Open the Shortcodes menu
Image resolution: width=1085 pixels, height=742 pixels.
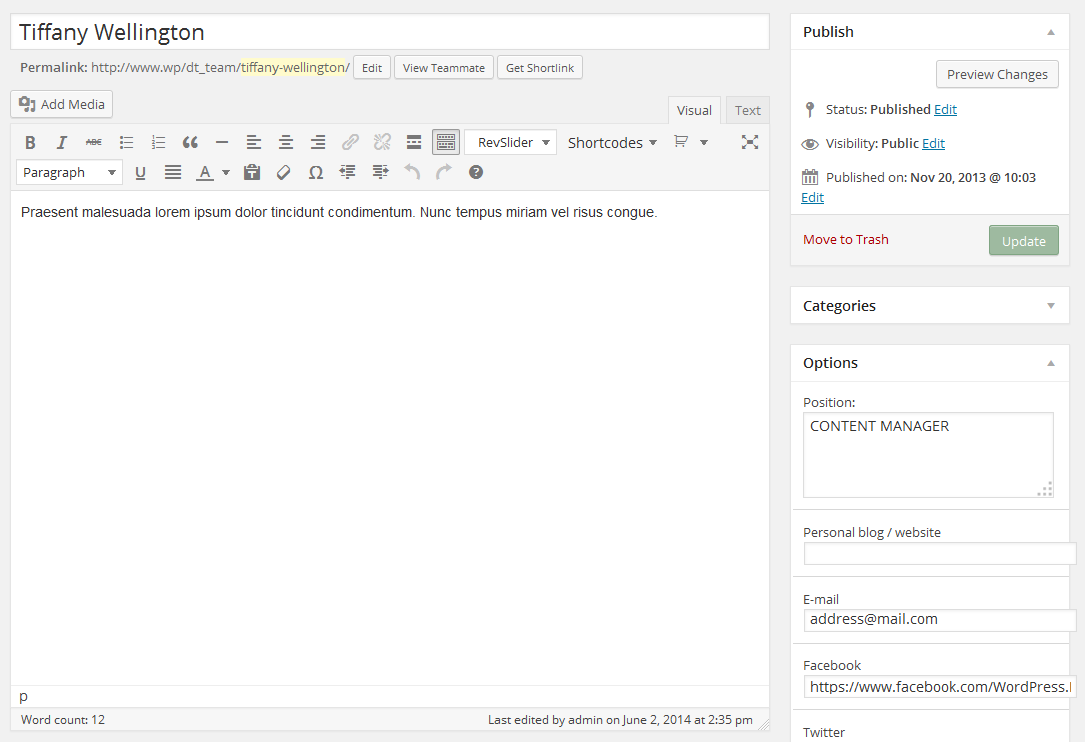point(612,143)
